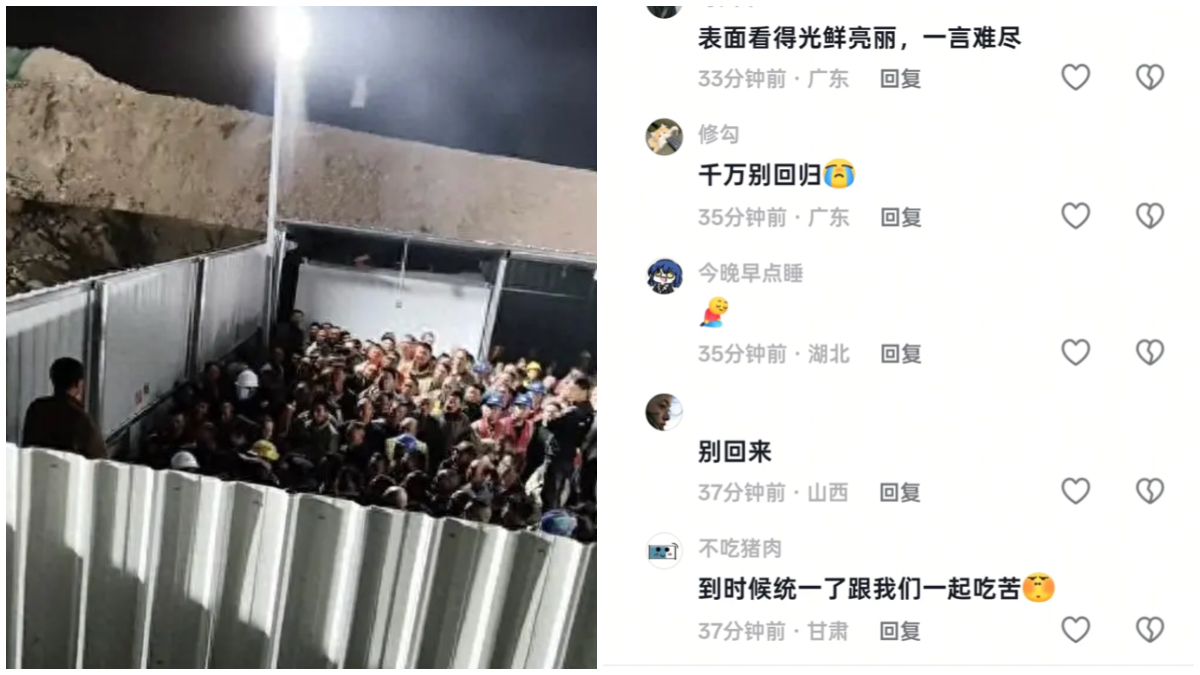Open 修勾's avatar profile picture

[664, 136]
